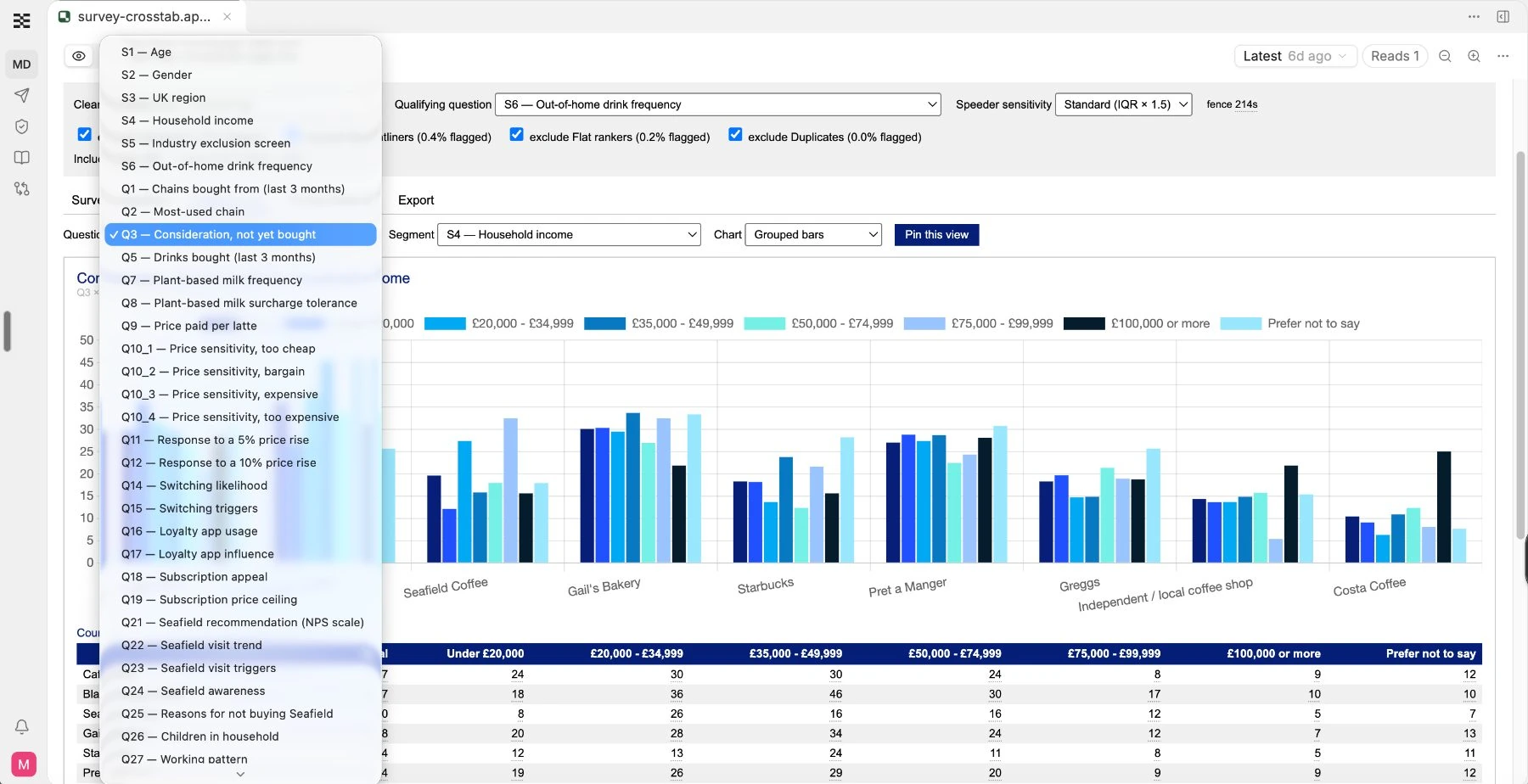Open the Segment dropdown
The height and width of the screenshot is (784, 1528).
point(569,235)
